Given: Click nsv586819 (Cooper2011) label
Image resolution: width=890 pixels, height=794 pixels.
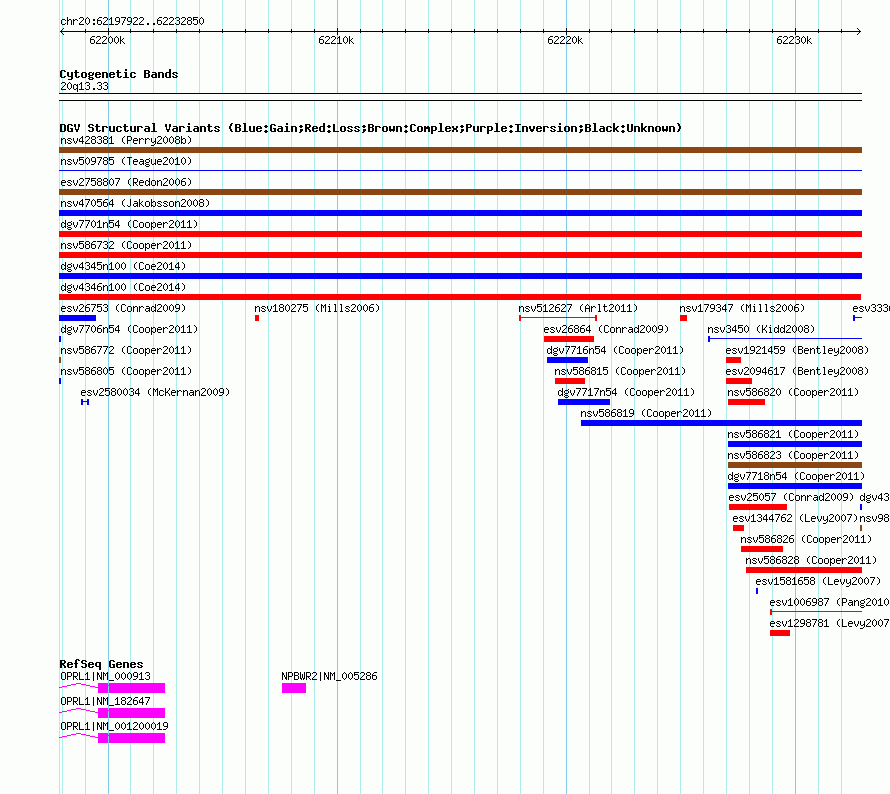Looking at the screenshot, I should point(646,413).
